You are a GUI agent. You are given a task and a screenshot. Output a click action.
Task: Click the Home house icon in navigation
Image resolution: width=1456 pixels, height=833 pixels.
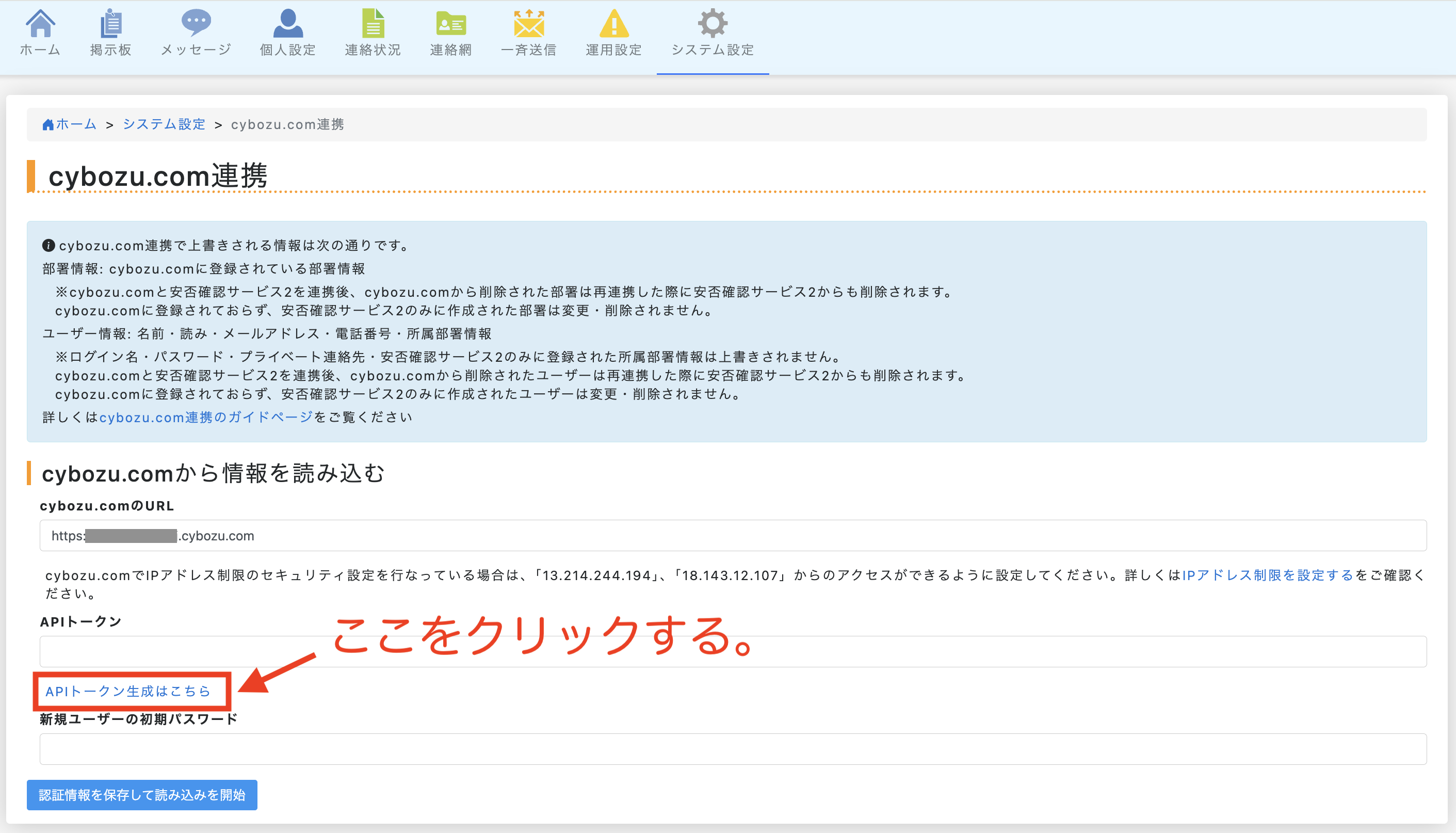point(40,23)
